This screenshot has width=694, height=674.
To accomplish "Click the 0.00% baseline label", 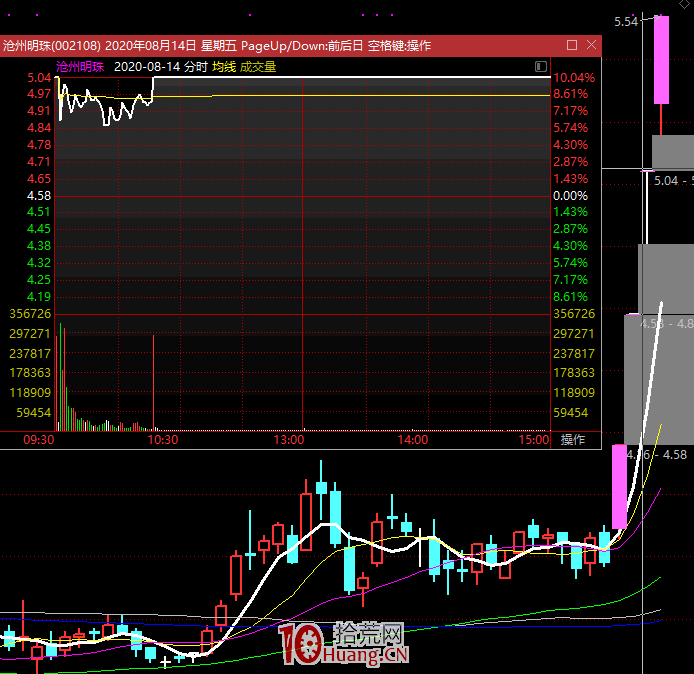I will [571, 196].
